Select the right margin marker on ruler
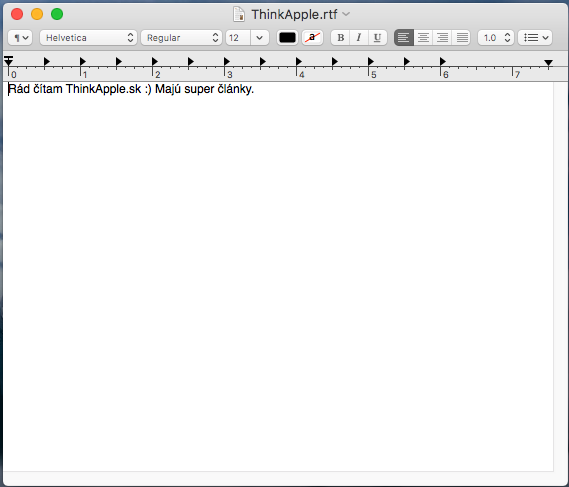The image size is (569, 487). pos(548,63)
